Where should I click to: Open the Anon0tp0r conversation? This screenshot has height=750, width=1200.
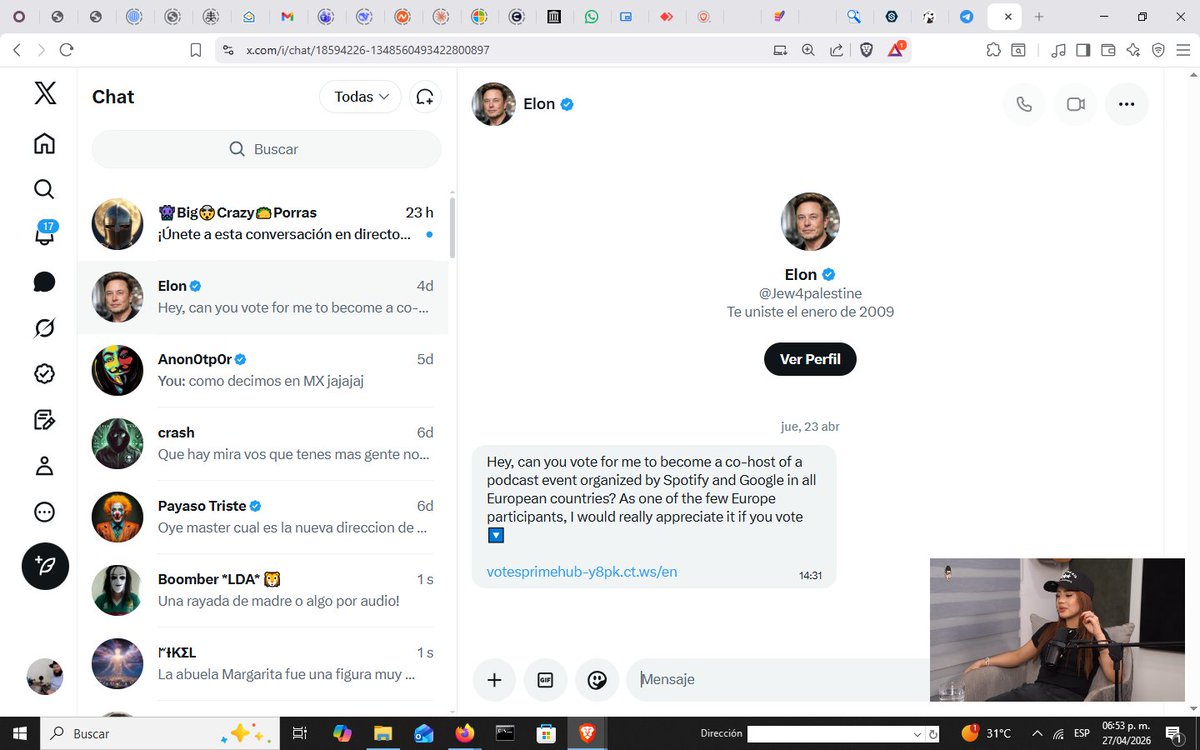[x=263, y=370]
